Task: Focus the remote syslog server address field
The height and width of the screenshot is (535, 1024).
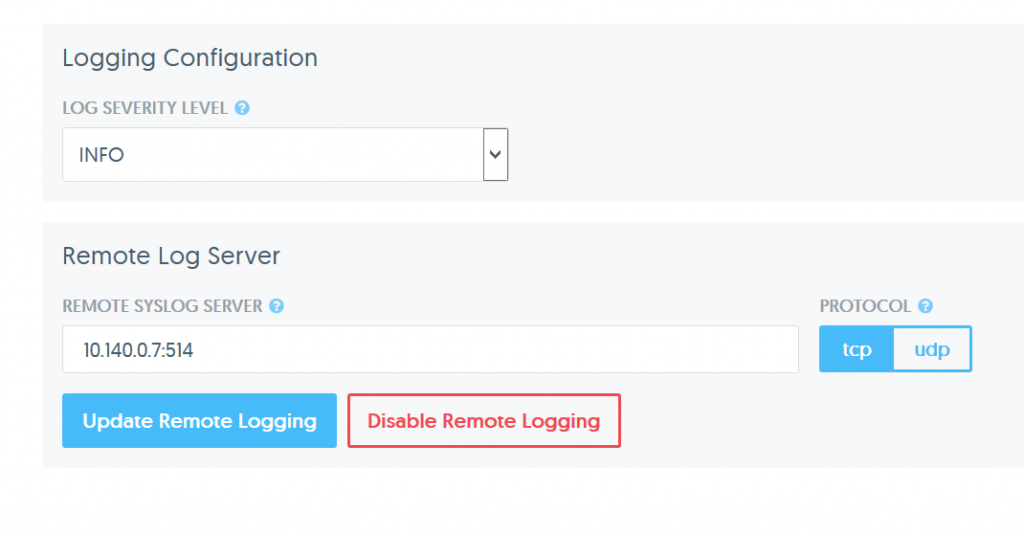Action: pyautogui.click(x=430, y=349)
